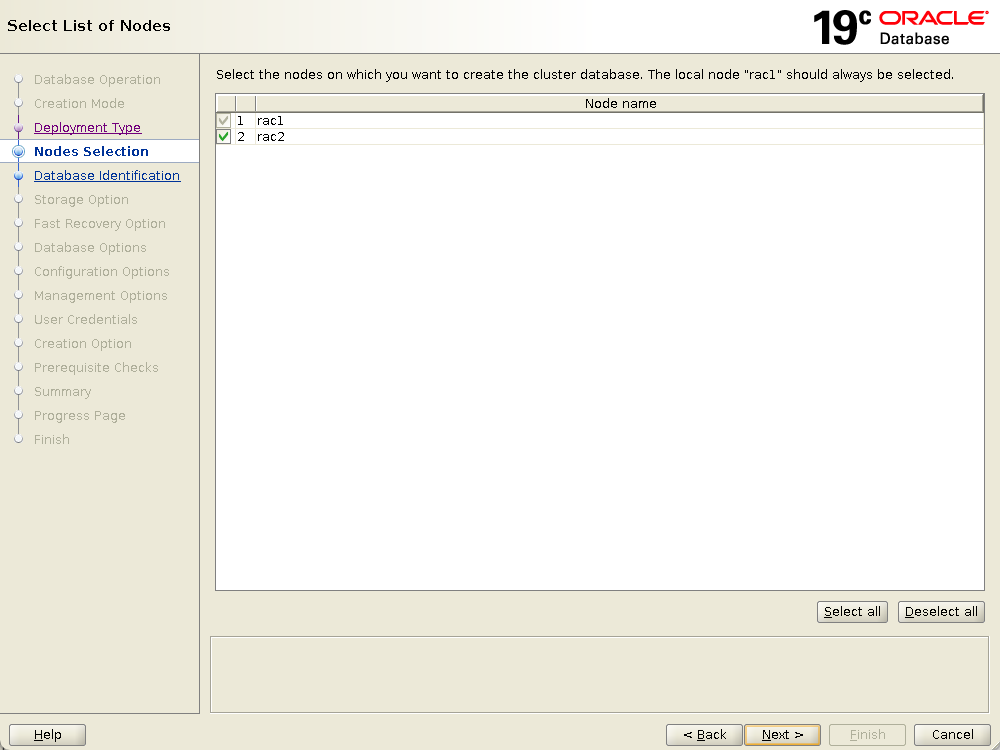
Task: Click the Select all button
Action: click(x=852, y=612)
